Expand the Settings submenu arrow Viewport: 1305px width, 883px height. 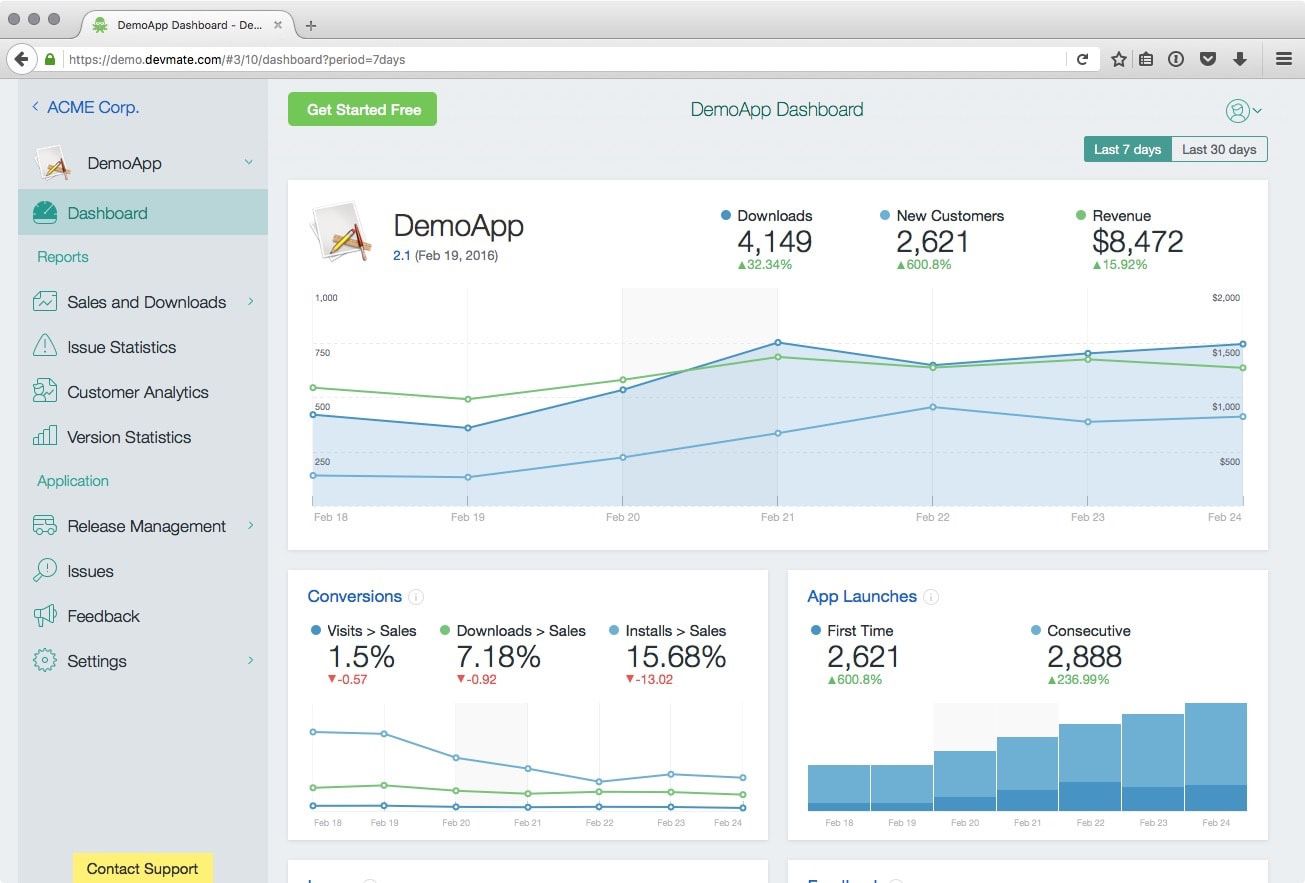250,660
